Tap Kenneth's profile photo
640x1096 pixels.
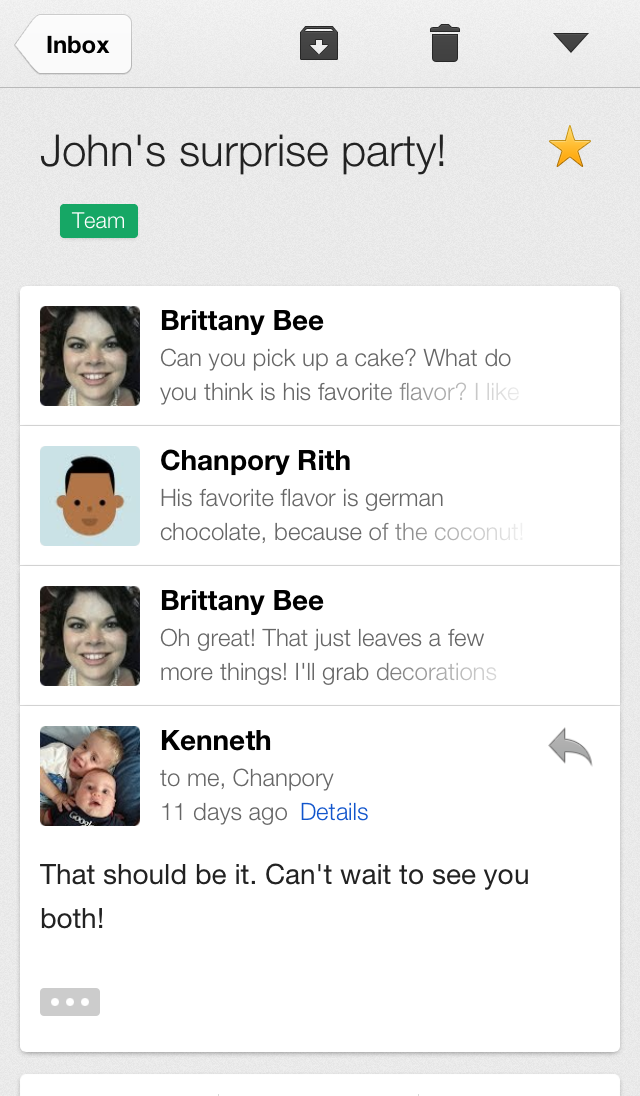point(90,776)
